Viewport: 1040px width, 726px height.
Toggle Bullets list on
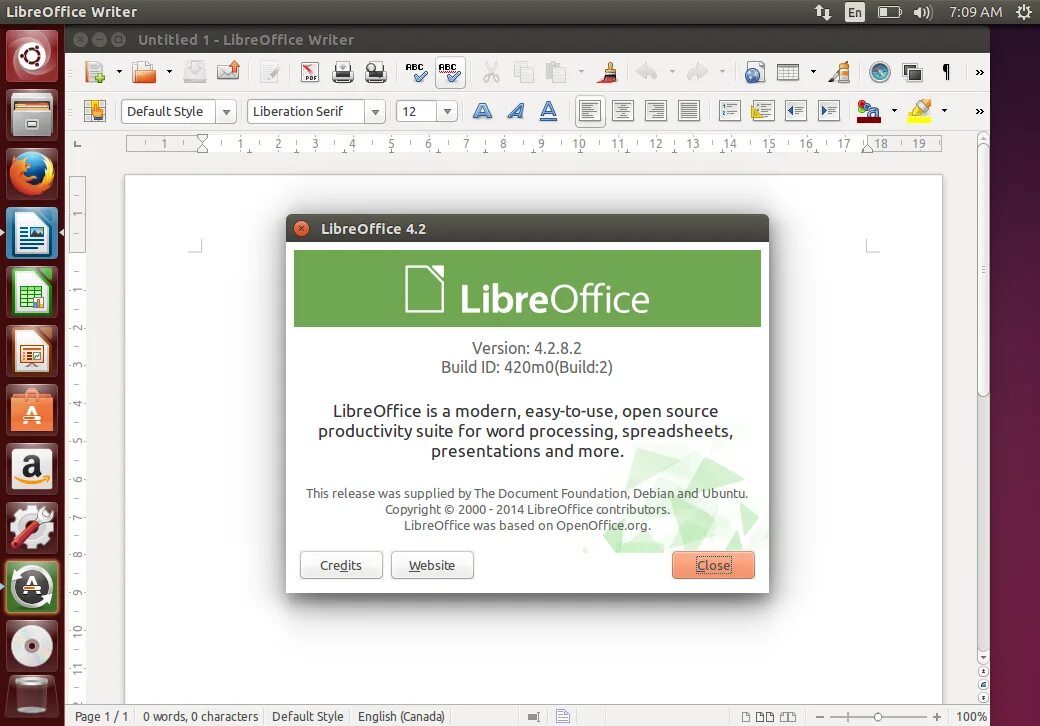pyautogui.click(x=763, y=111)
